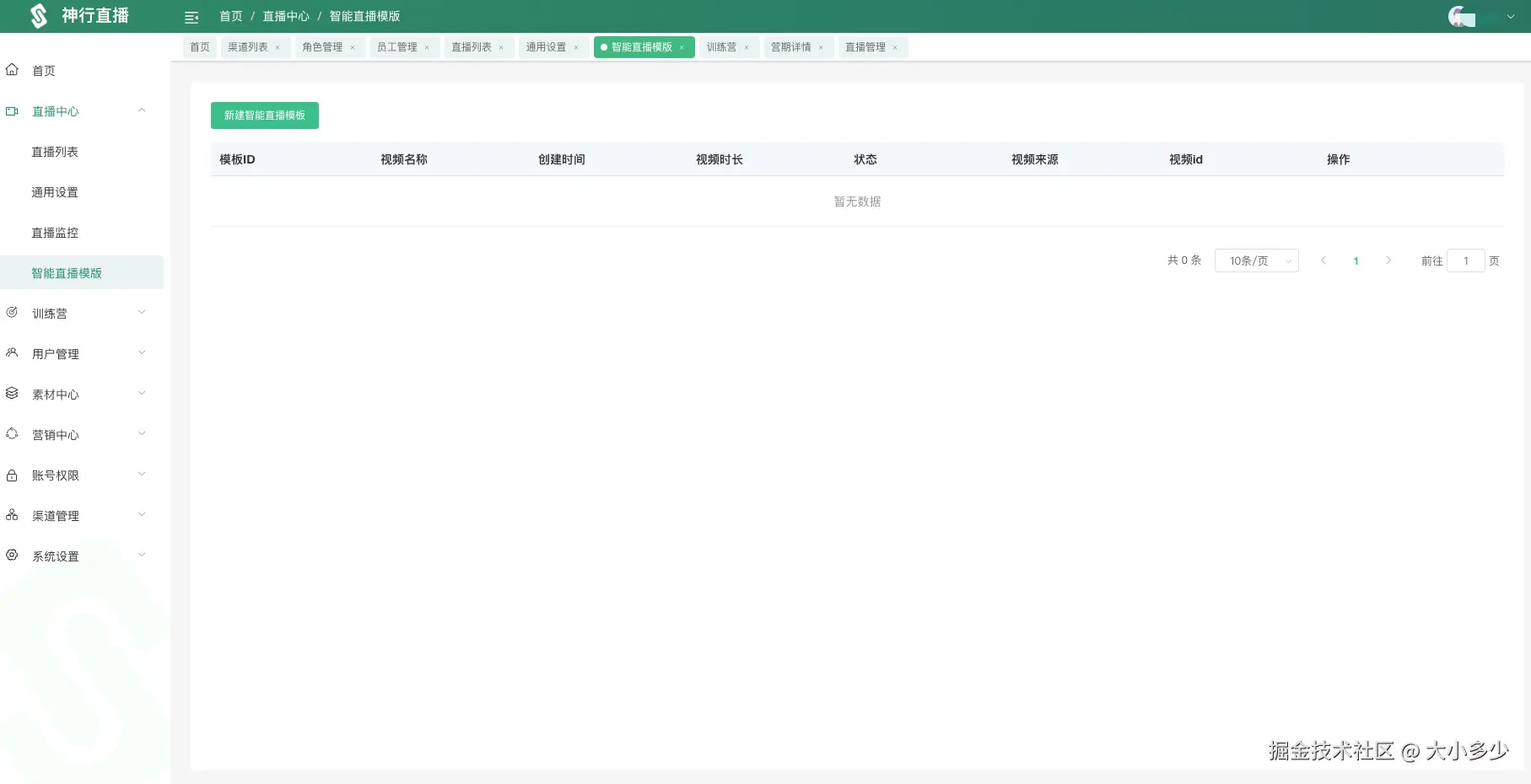Viewport: 1531px width, 784px height.
Task: Expand the 账号权限 sidebar menu
Action: pos(142,475)
